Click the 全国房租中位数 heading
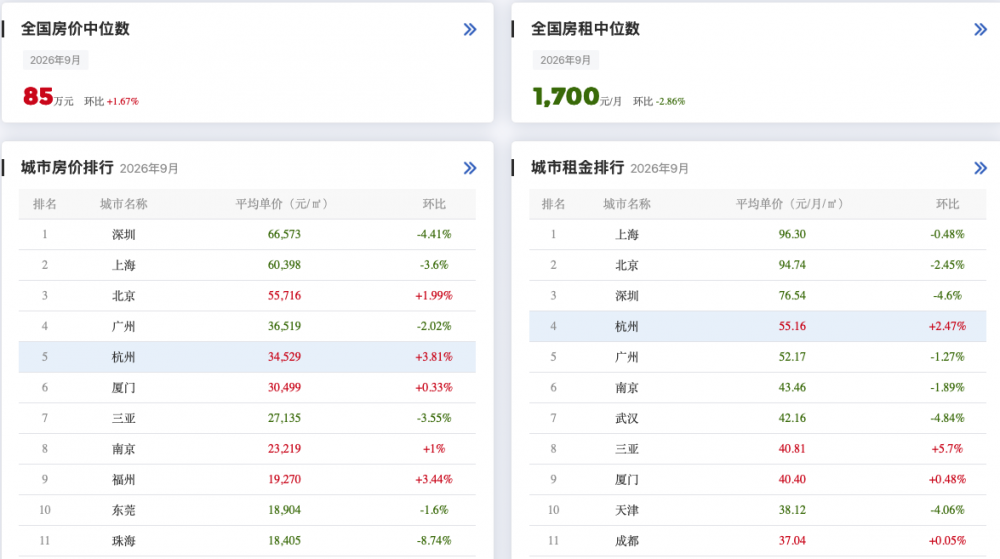Viewport: 1000px width, 559px height. (x=585, y=29)
